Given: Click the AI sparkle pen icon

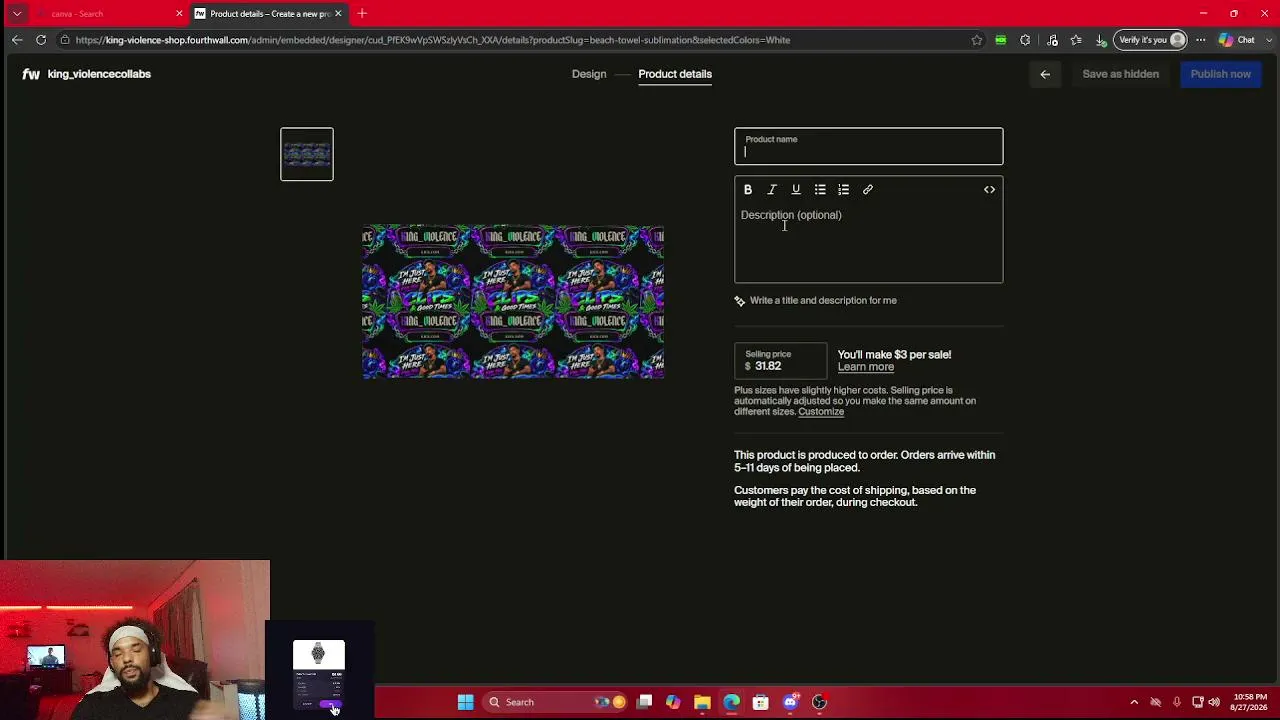Looking at the screenshot, I should click(740, 301).
